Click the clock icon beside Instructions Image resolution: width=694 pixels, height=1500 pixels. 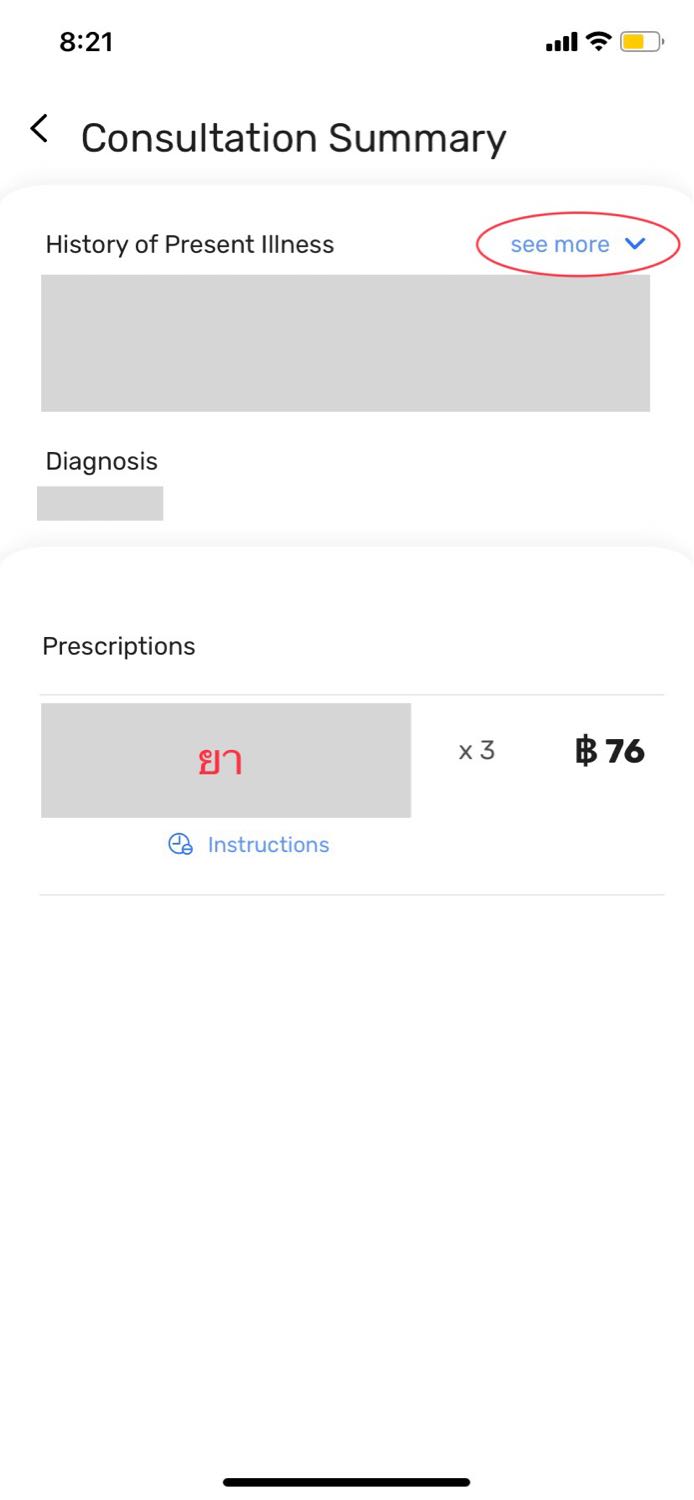tap(180, 844)
